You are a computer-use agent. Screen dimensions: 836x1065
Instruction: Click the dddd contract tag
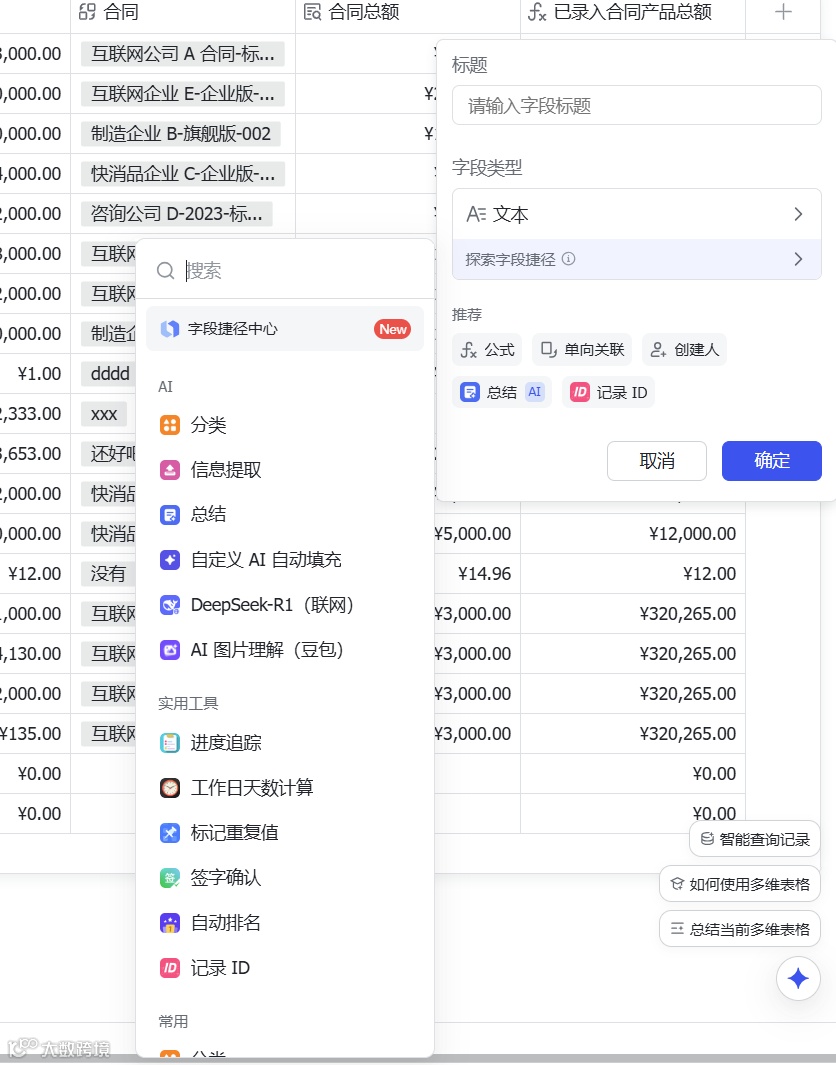tap(110, 374)
